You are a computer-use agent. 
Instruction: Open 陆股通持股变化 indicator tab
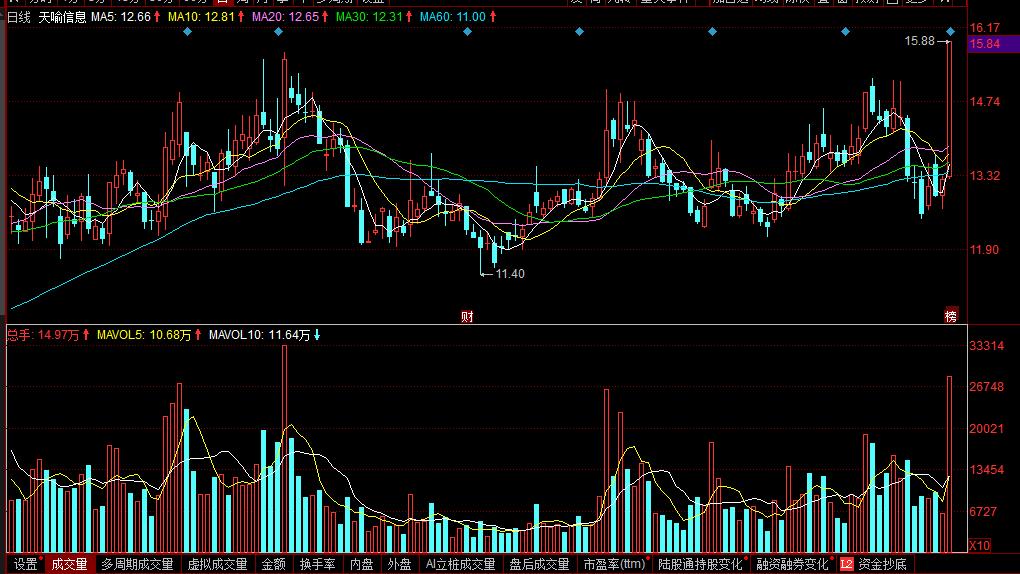(x=701, y=564)
